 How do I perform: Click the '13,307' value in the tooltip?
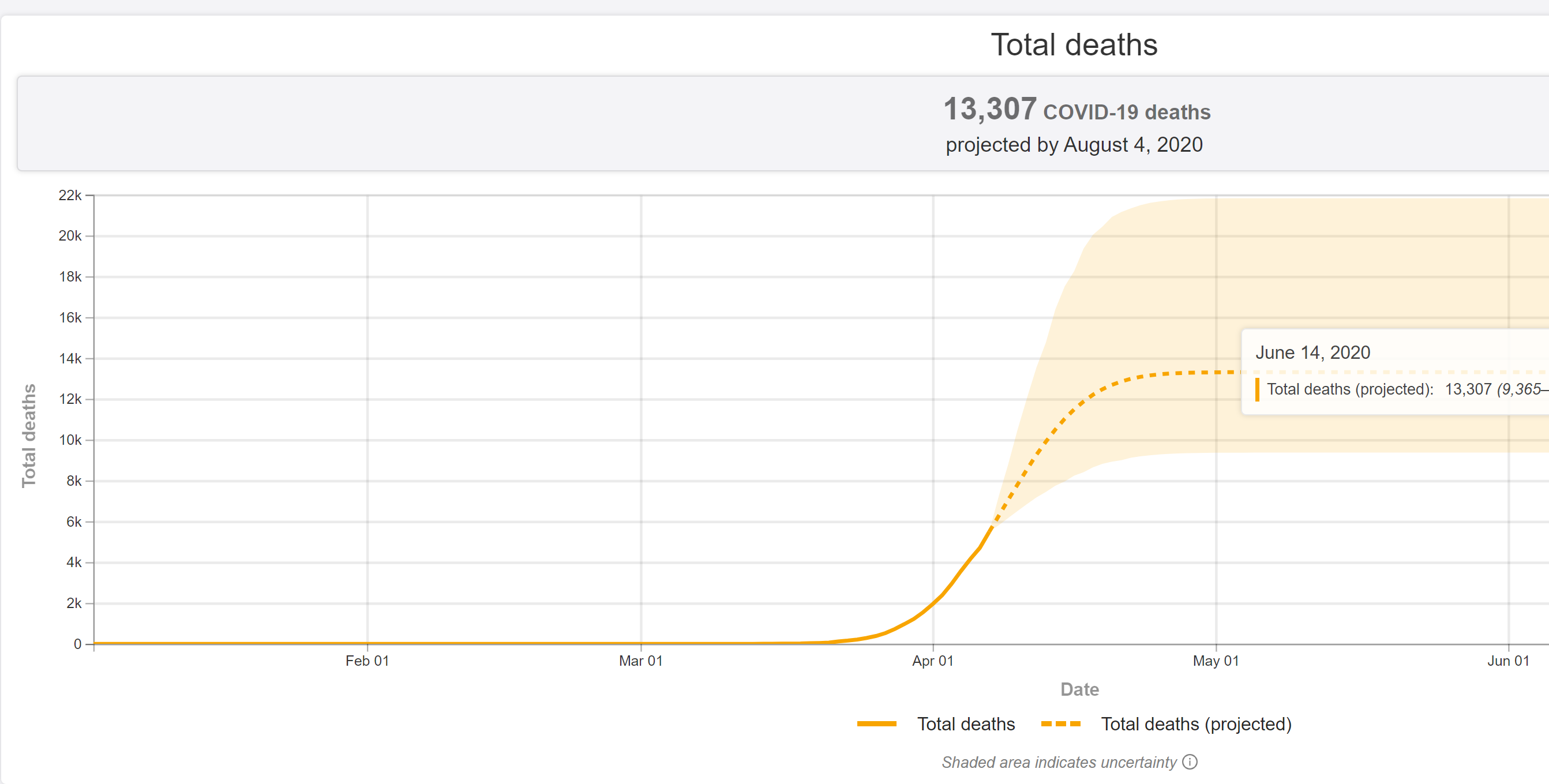[1468, 389]
